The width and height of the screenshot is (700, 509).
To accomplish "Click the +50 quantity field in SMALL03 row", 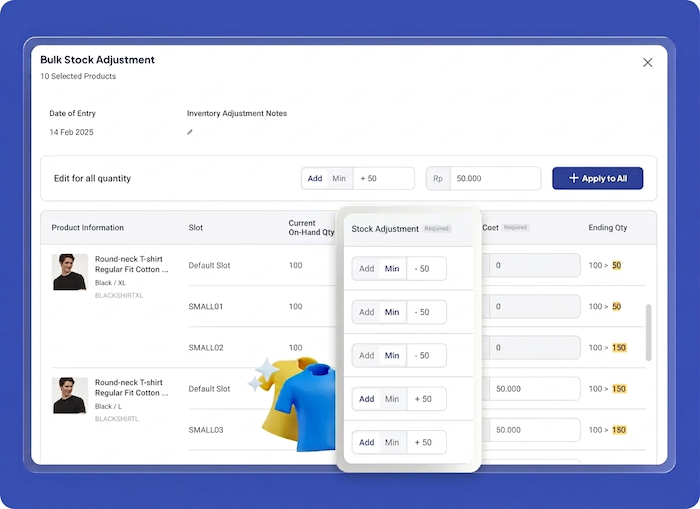I will 426,442.
